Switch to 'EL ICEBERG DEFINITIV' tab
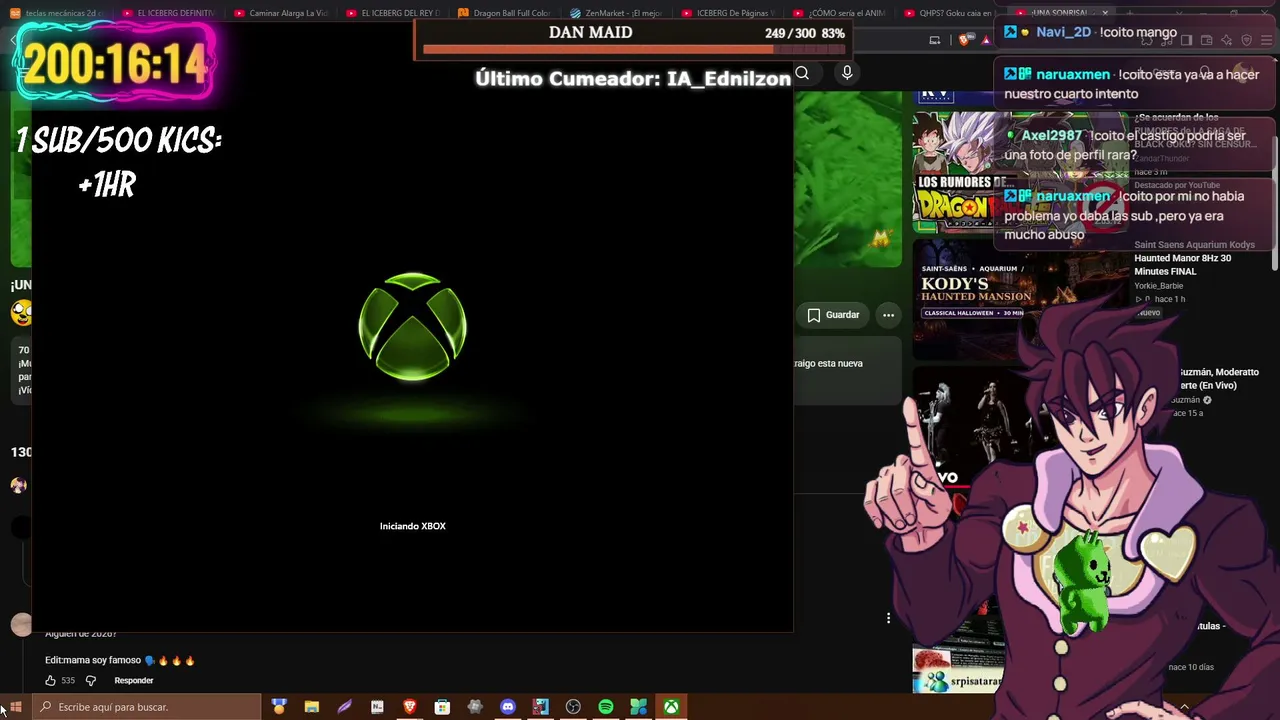Viewport: 1280px width, 720px height. (171, 13)
